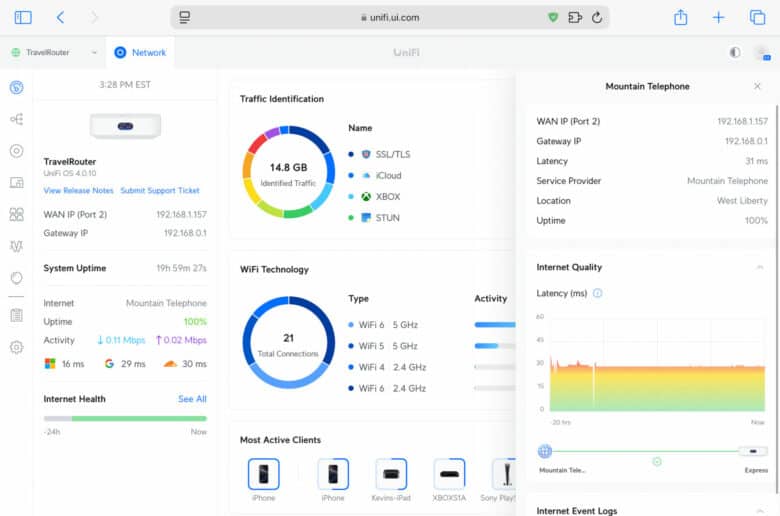Select STUN in traffic list
This screenshot has width=780, height=516.
pyautogui.click(x=374, y=218)
